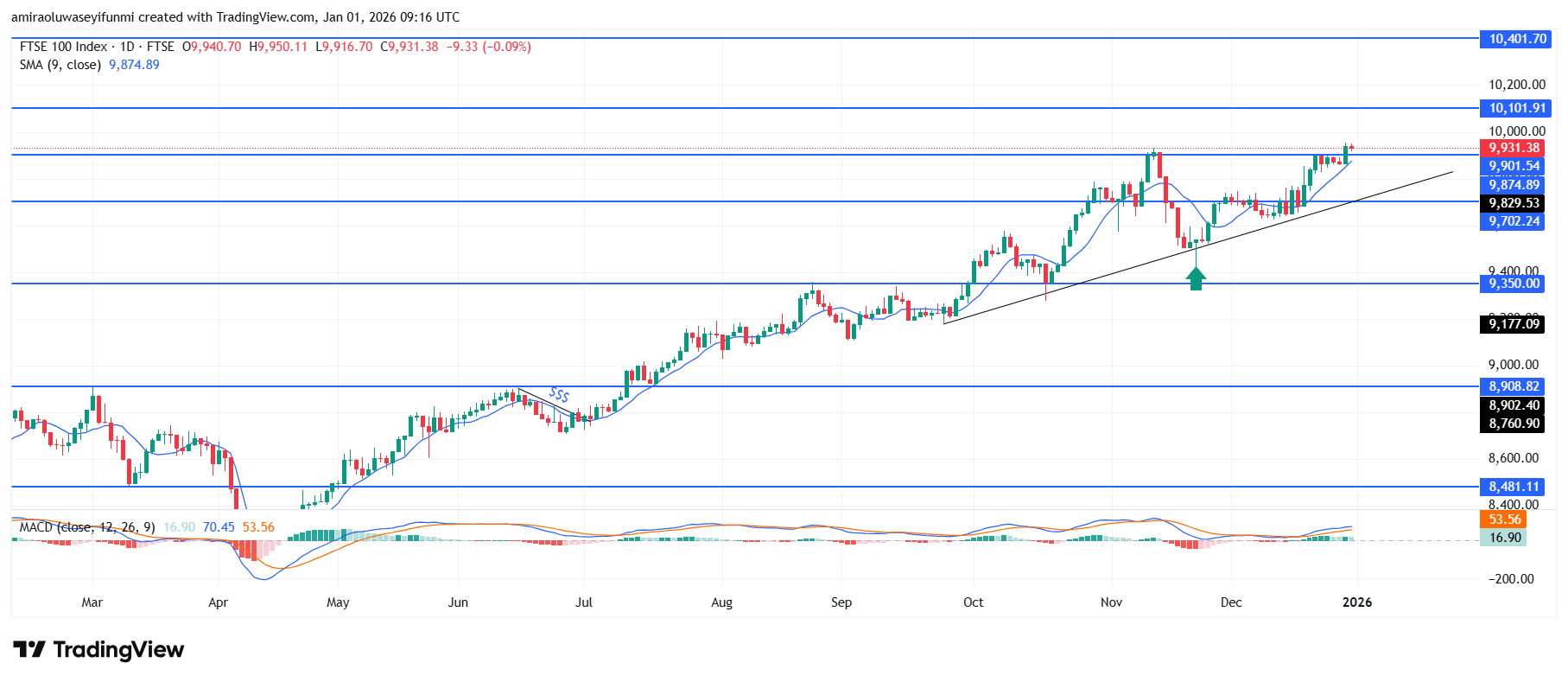
Task: Click the Aug label on time axis
Action: point(721,602)
